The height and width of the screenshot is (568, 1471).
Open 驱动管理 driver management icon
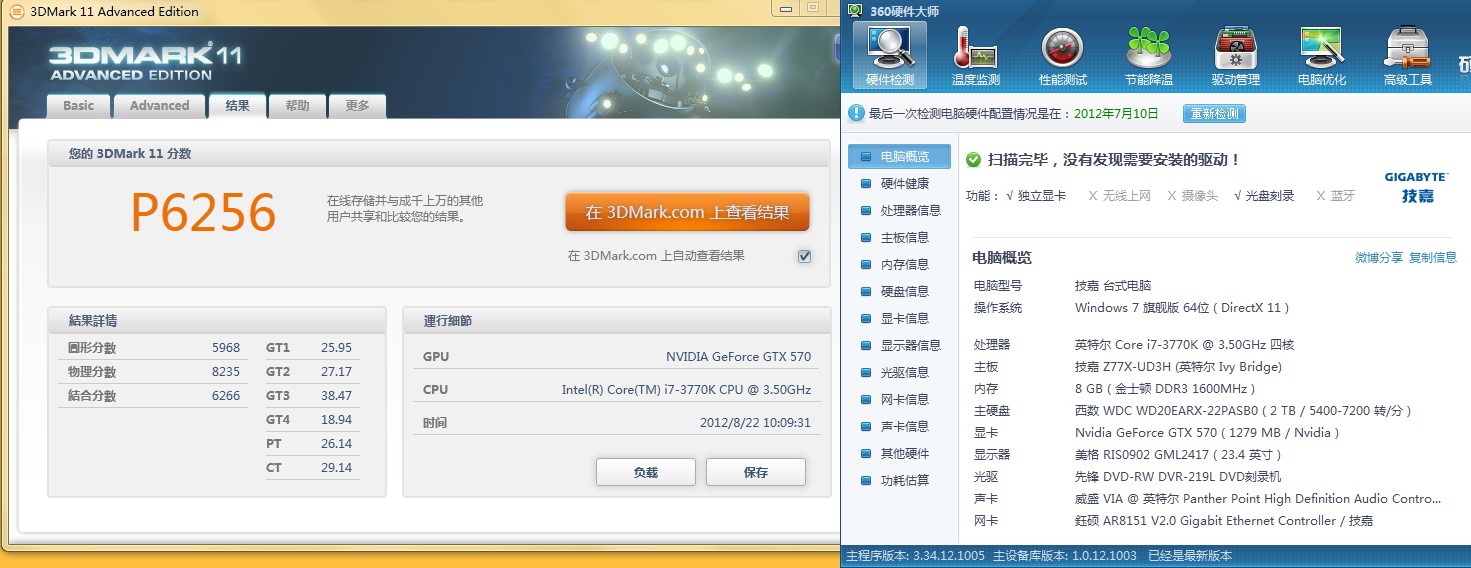pos(1235,54)
